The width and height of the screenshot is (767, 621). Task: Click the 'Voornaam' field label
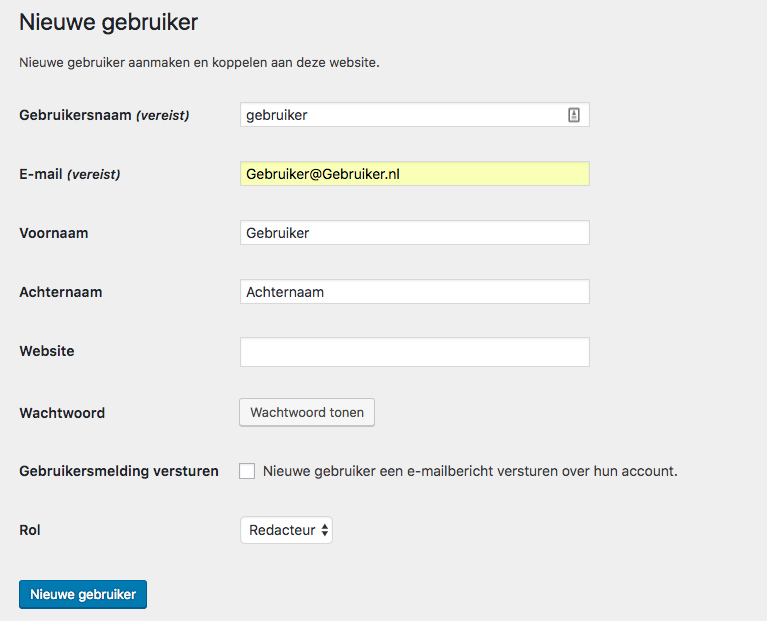click(54, 233)
